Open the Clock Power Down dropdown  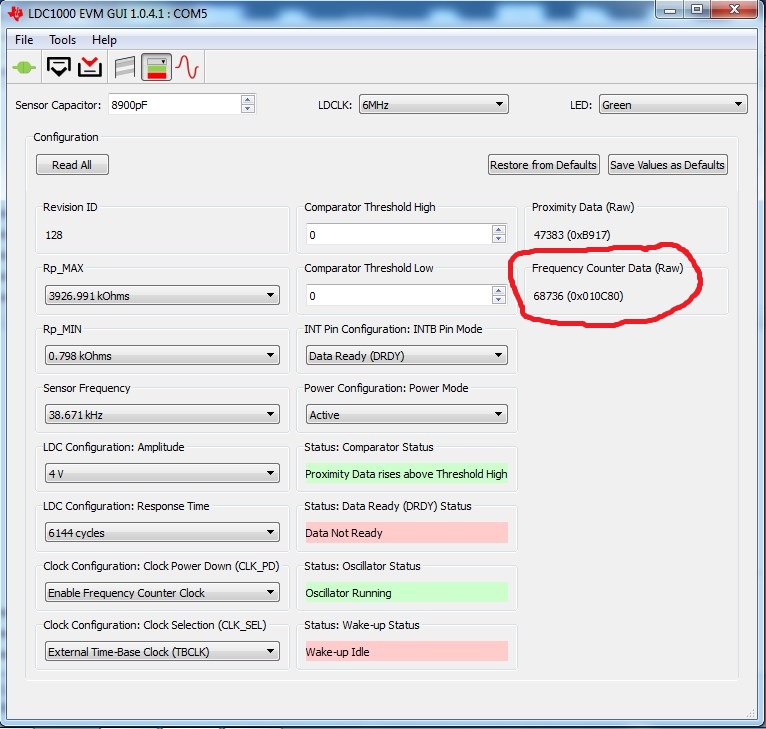162,593
